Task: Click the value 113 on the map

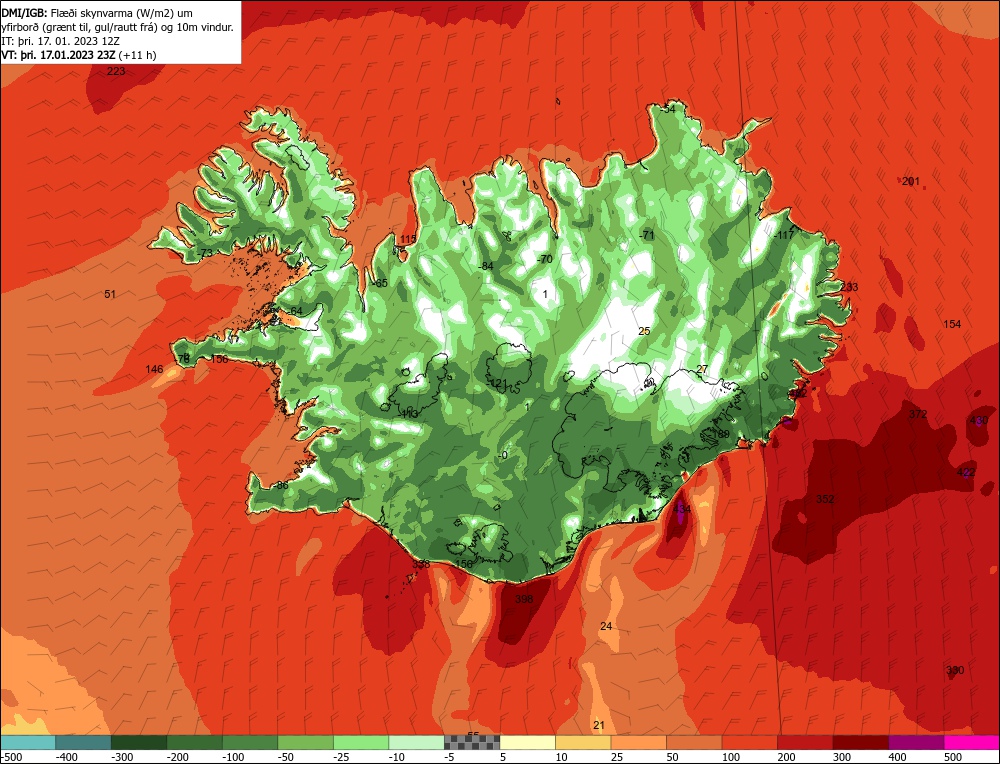Action: coord(409,414)
